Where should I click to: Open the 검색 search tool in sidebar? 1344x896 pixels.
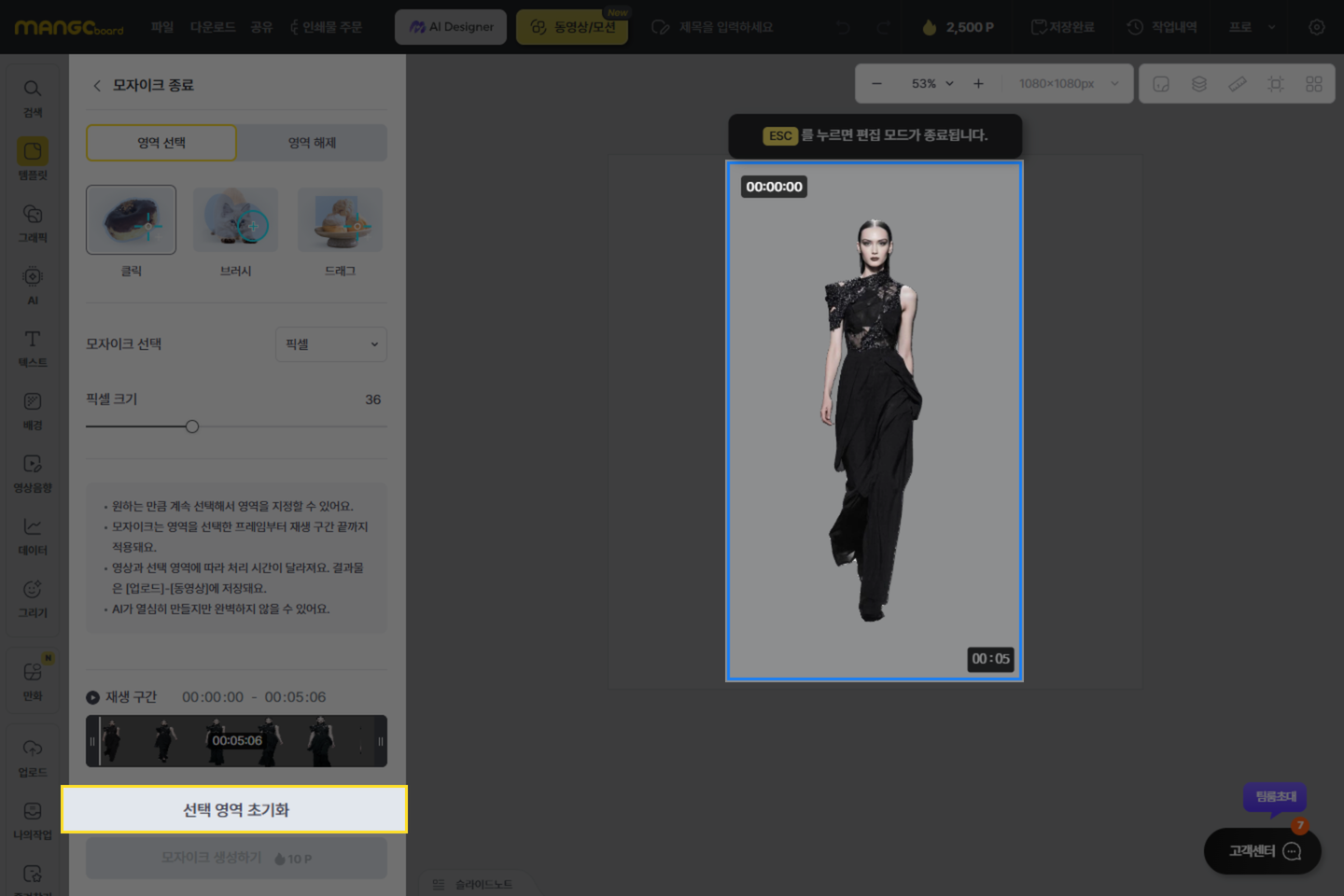33,98
